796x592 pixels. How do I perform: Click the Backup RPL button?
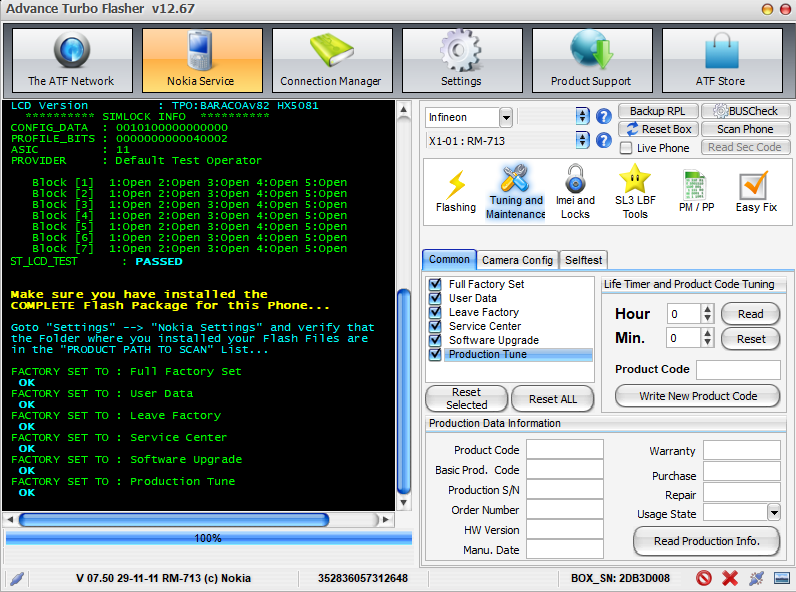click(658, 111)
